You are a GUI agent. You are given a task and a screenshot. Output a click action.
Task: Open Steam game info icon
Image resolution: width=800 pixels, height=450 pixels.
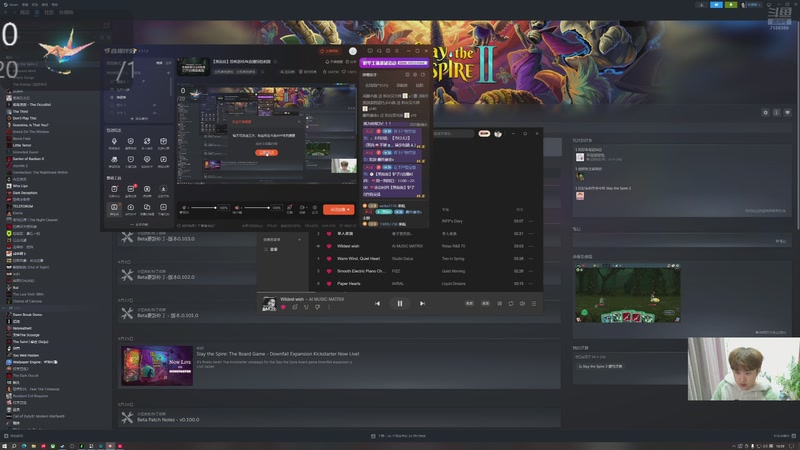[777, 112]
